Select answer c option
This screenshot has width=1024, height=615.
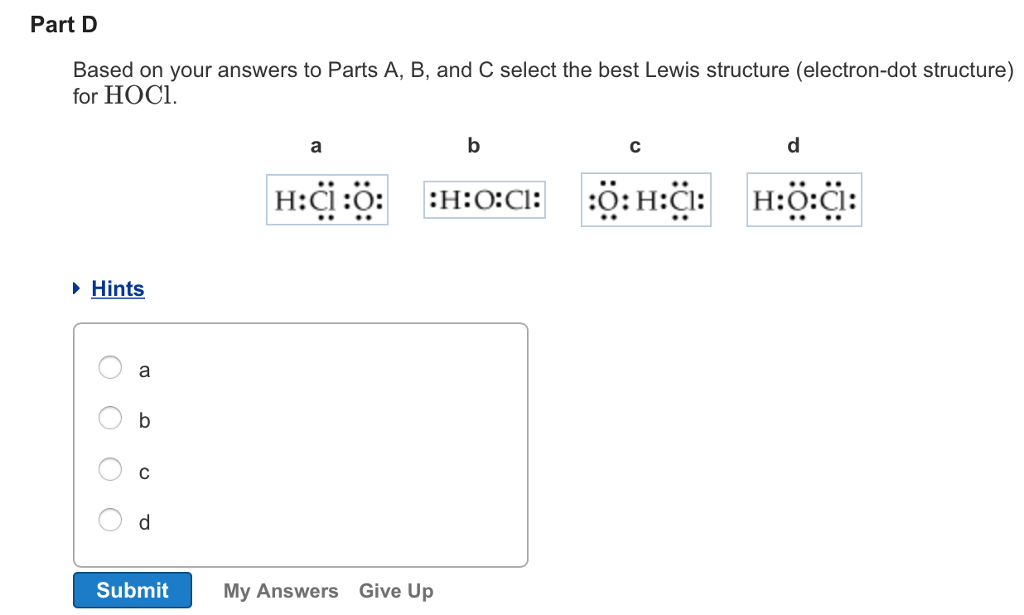pyautogui.click(x=110, y=469)
